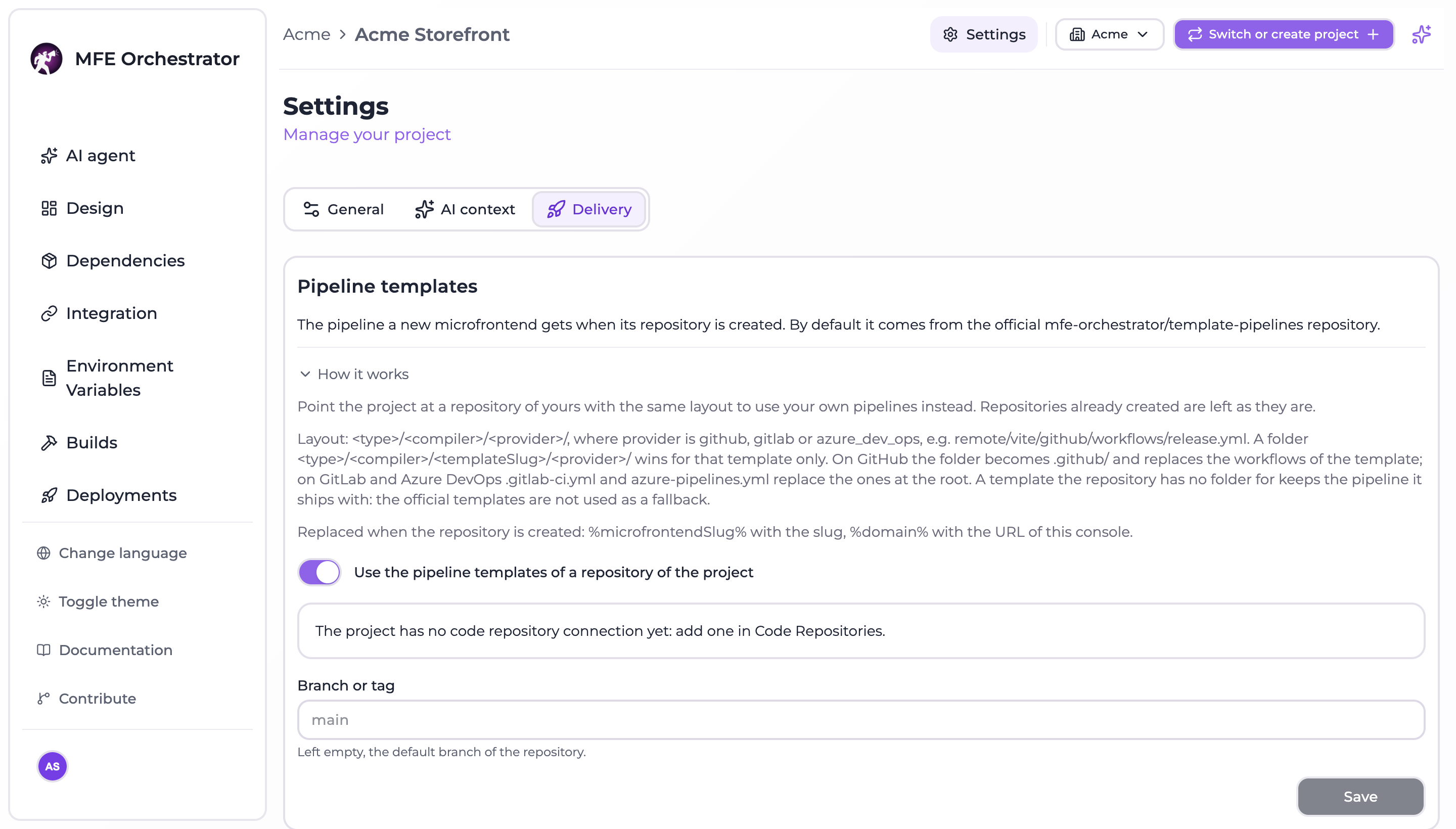Click the Acme Storefront breadcrumb title
The height and width of the screenshot is (829, 1456).
432,34
